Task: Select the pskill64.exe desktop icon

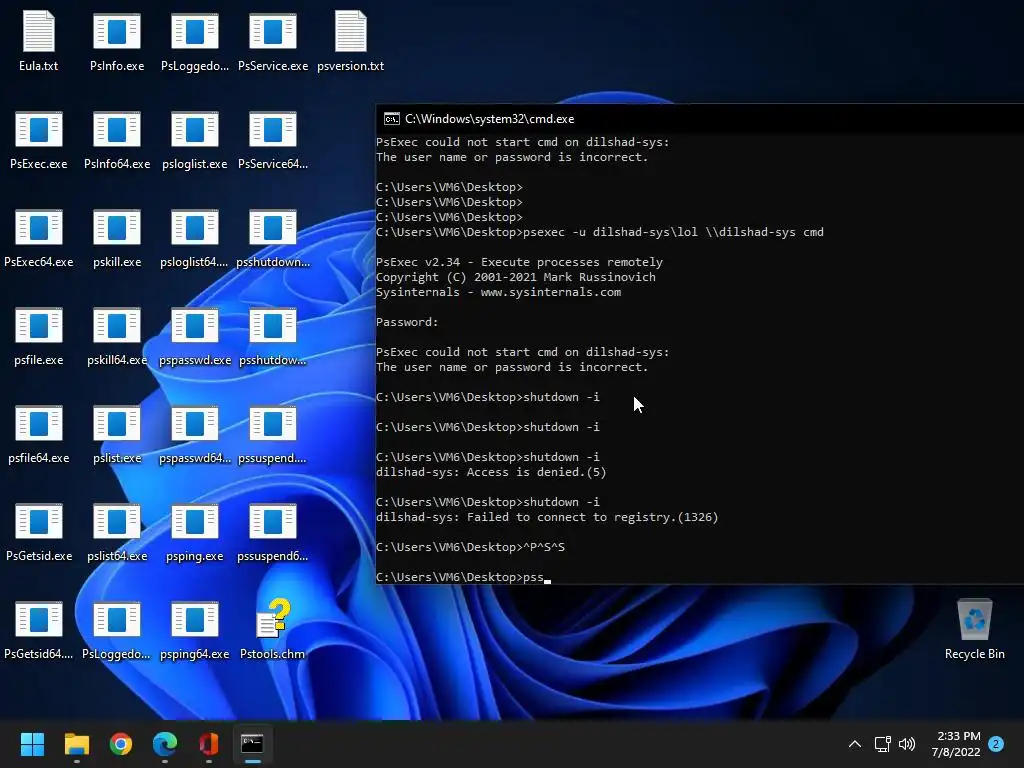Action: click(x=117, y=335)
